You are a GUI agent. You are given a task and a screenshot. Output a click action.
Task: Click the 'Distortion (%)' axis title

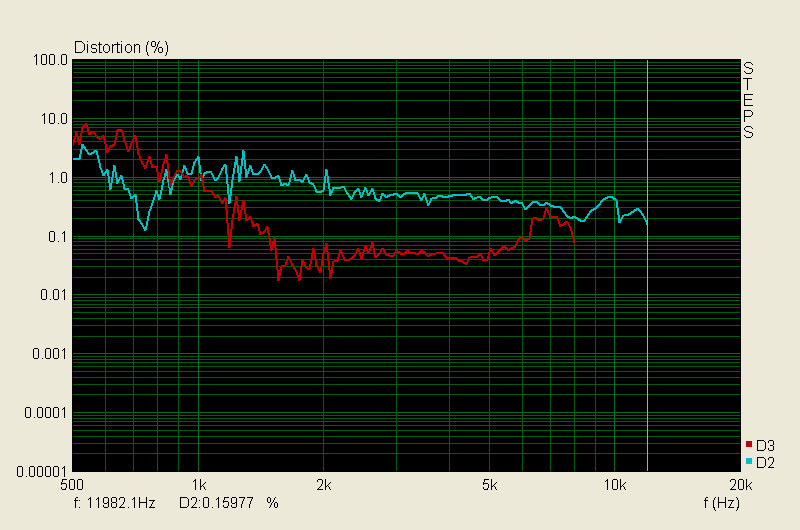tap(121, 47)
